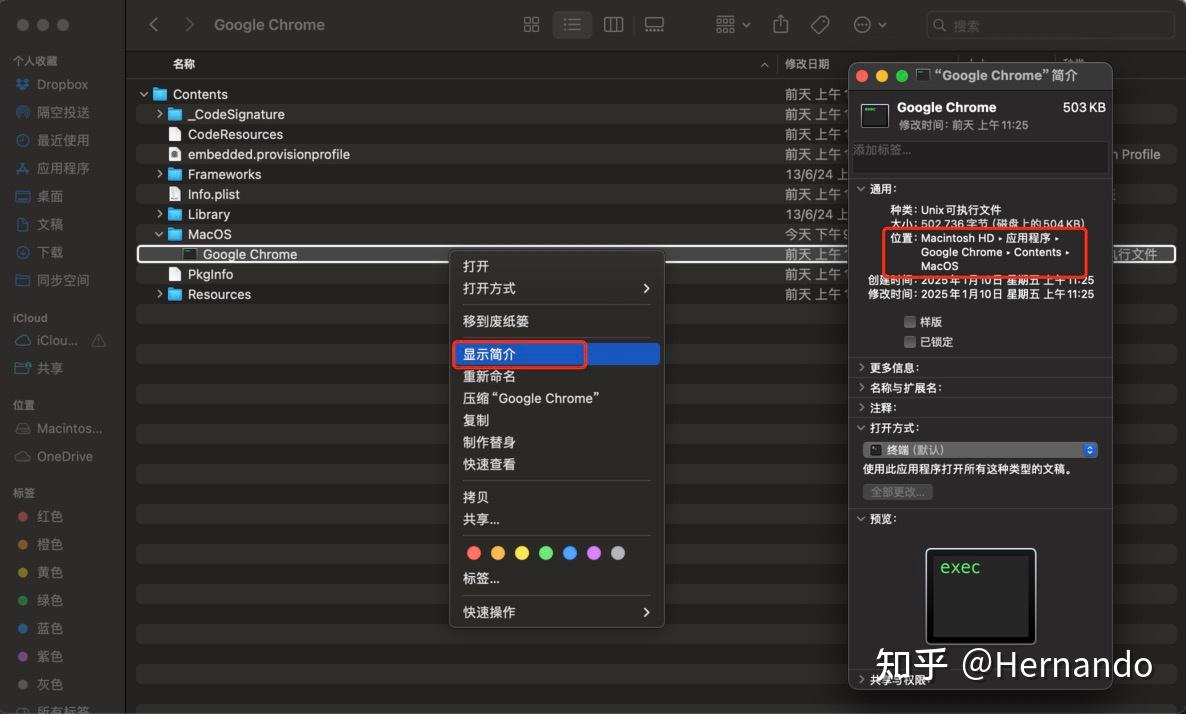
Task: Click the 全部更改 button
Action: pyautogui.click(x=897, y=492)
